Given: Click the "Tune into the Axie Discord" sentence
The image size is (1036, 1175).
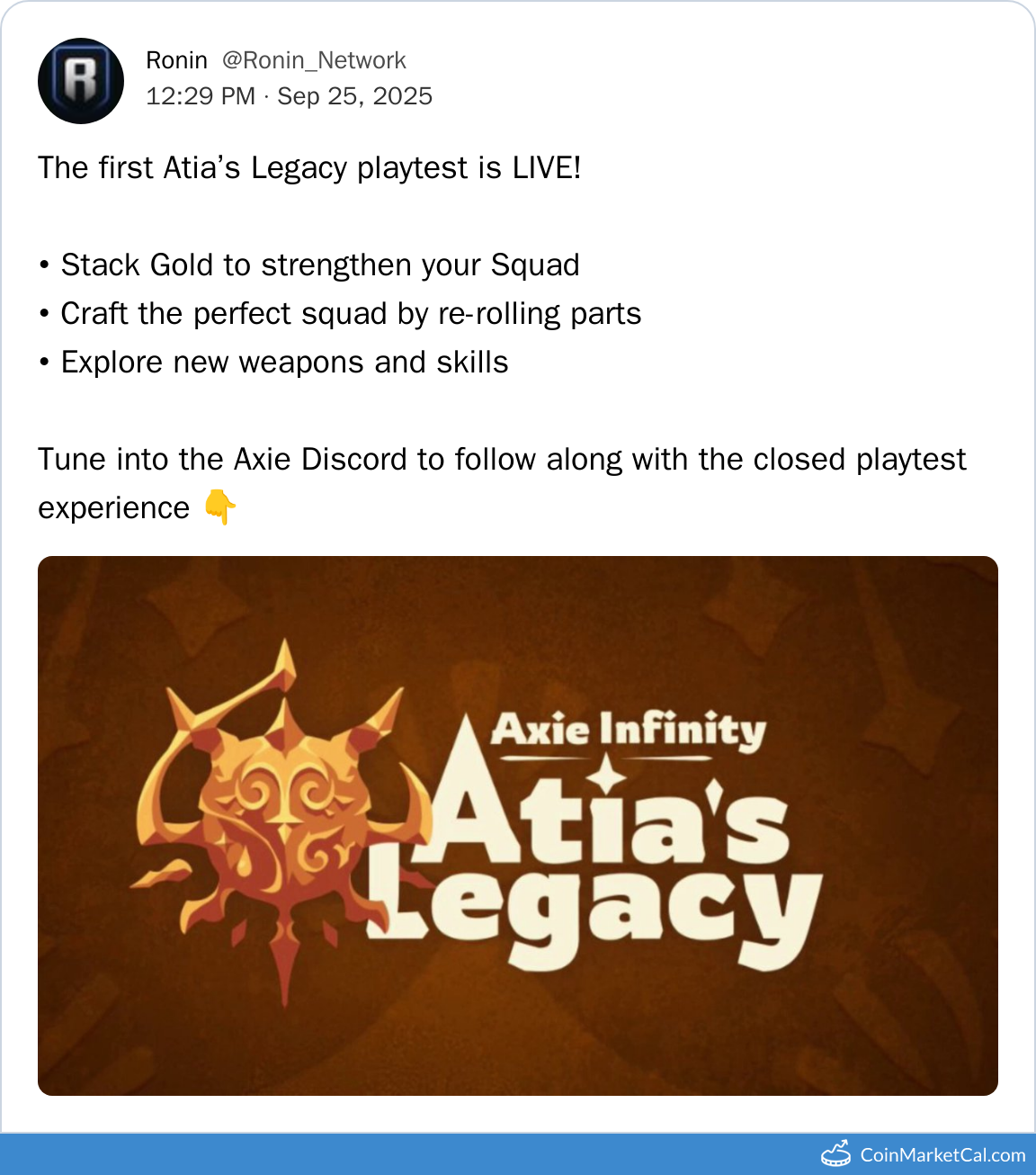Looking at the screenshot, I should 502,460.
